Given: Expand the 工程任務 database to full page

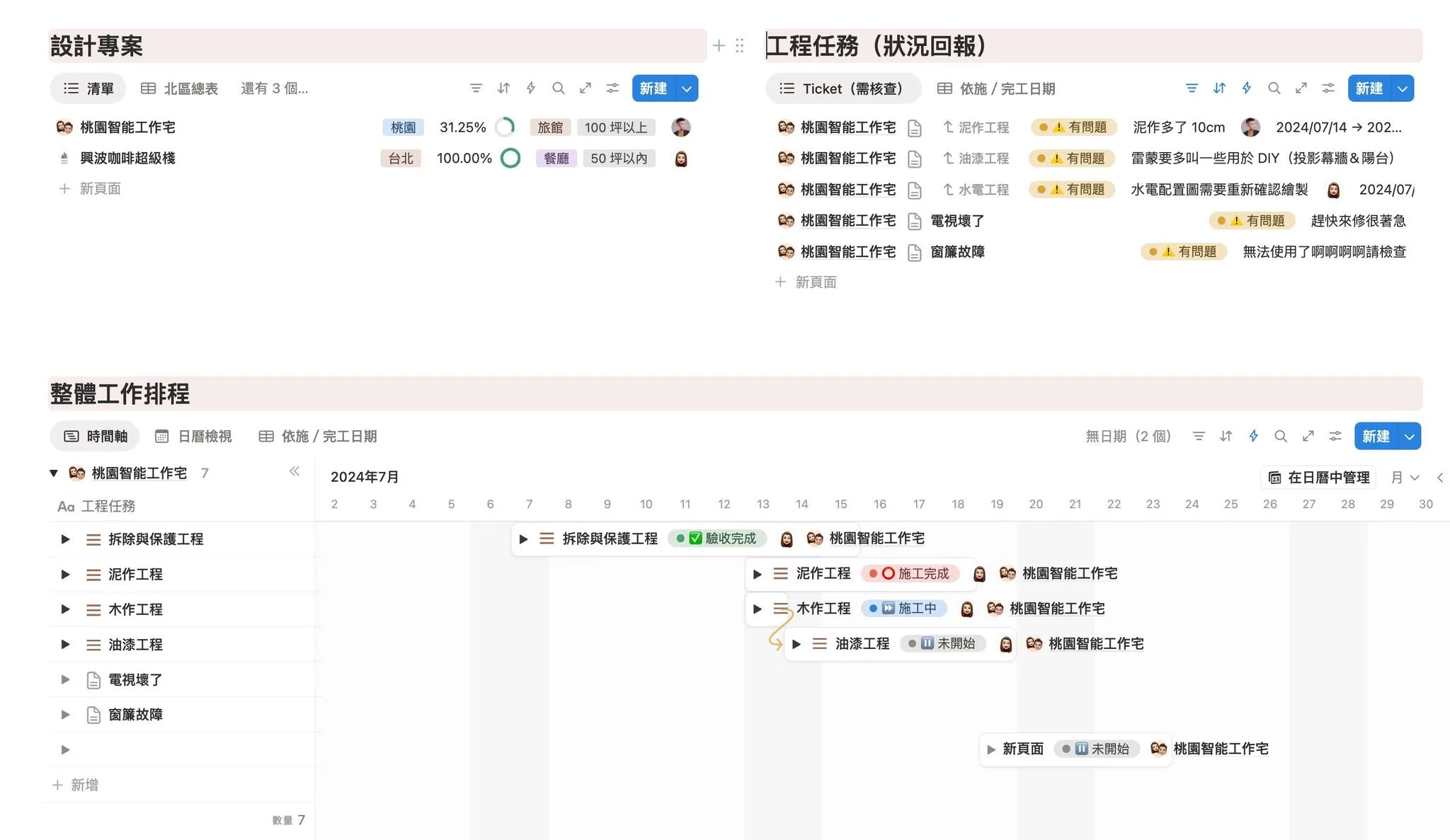Looking at the screenshot, I should tap(1301, 88).
